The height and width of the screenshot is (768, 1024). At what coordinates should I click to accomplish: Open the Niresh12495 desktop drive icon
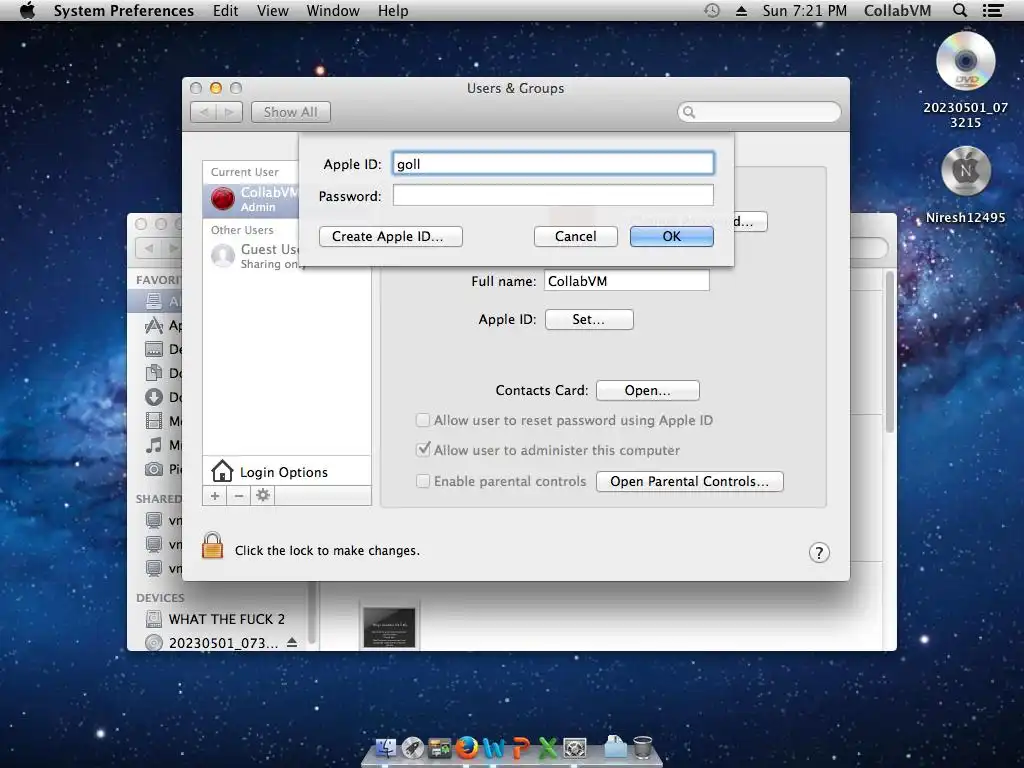[965, 171]
